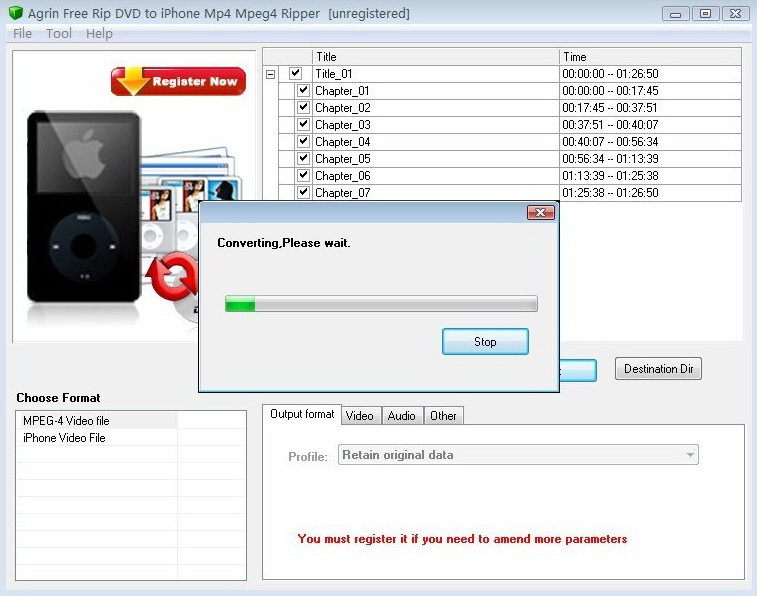The height and width of the screenshot is (596, 757).
Task: Uncheck the Title_01 checkbox
Action: pos(295,73)
